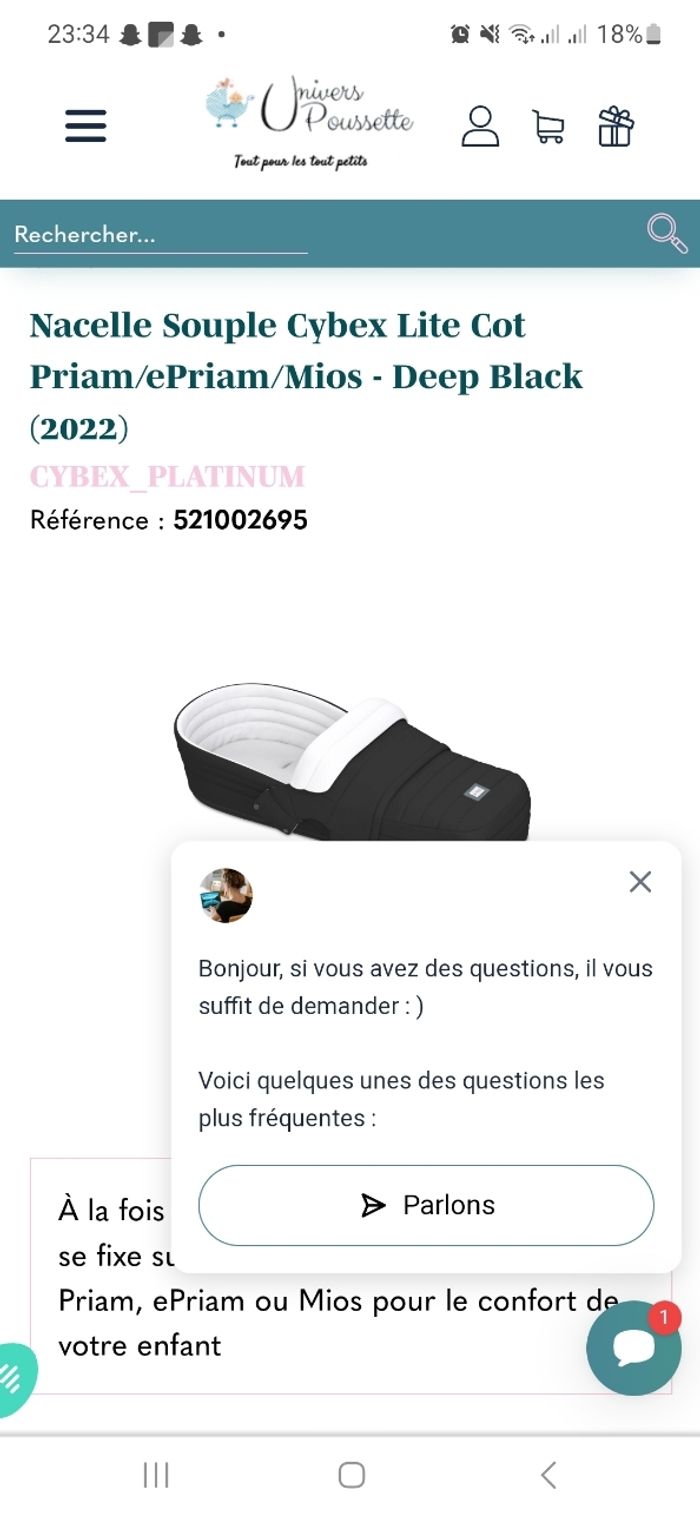Click the chat agent avatar photo
Screen dimensions: 700x1517
(x=225, y=895)
